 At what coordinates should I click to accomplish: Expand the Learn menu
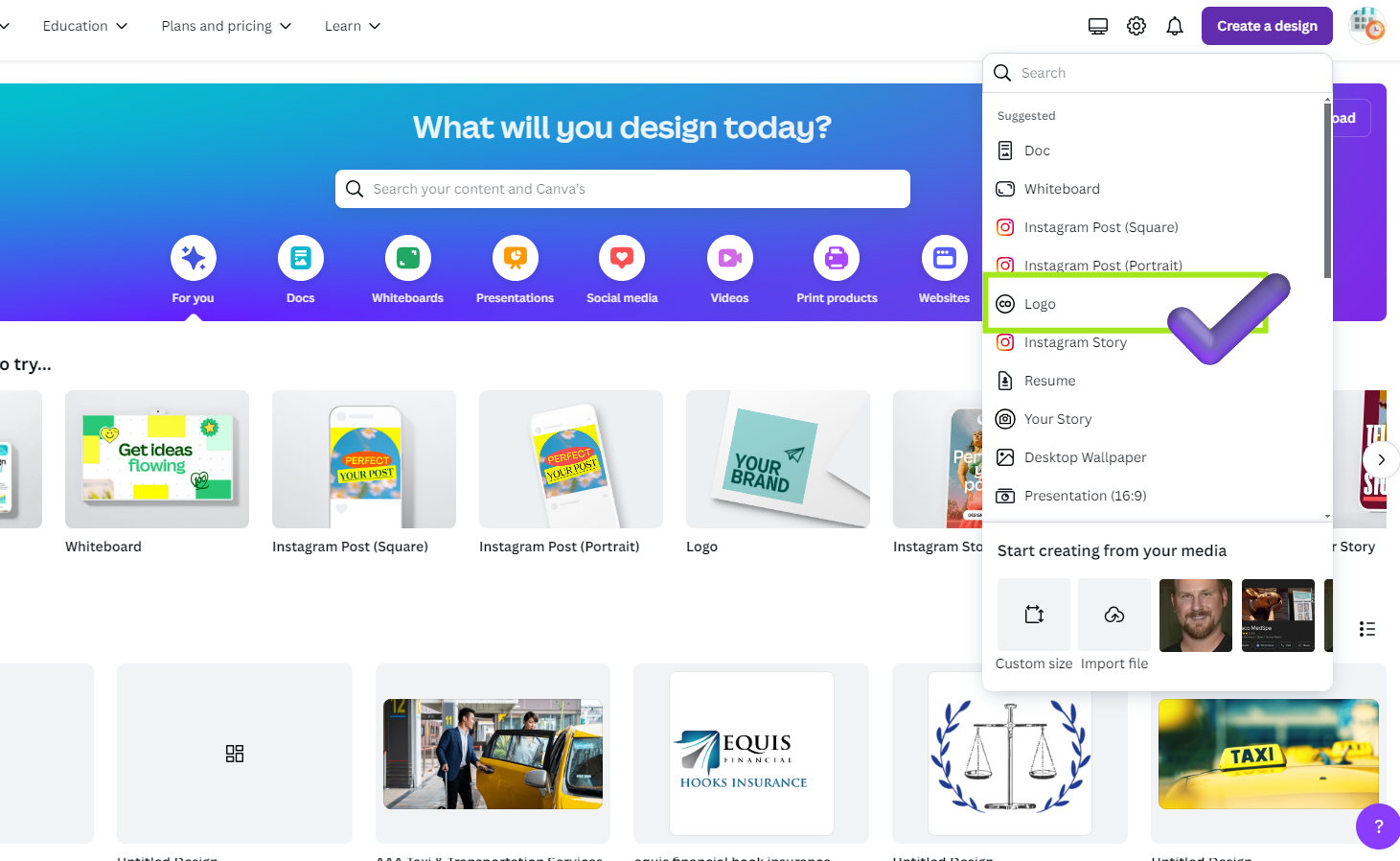[353, 26]
